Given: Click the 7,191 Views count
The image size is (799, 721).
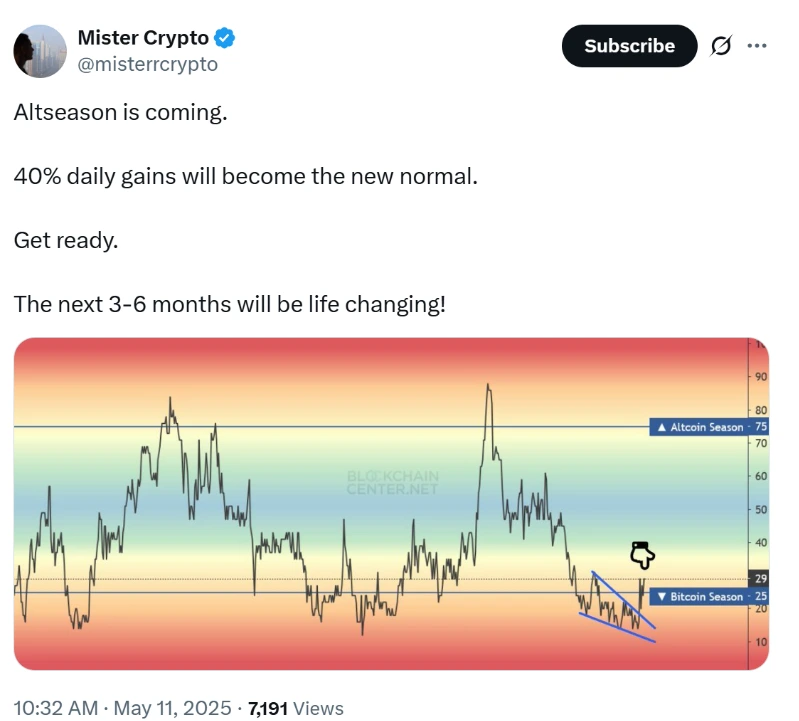Looking at the screenshot, I should coord(296,708).
